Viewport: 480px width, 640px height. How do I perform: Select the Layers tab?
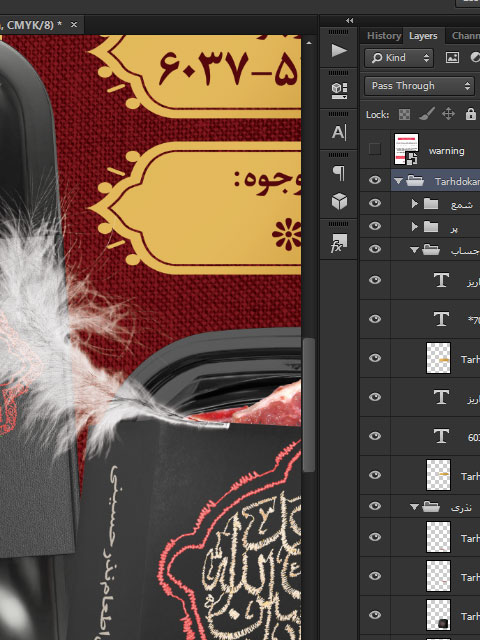[423, 36]
